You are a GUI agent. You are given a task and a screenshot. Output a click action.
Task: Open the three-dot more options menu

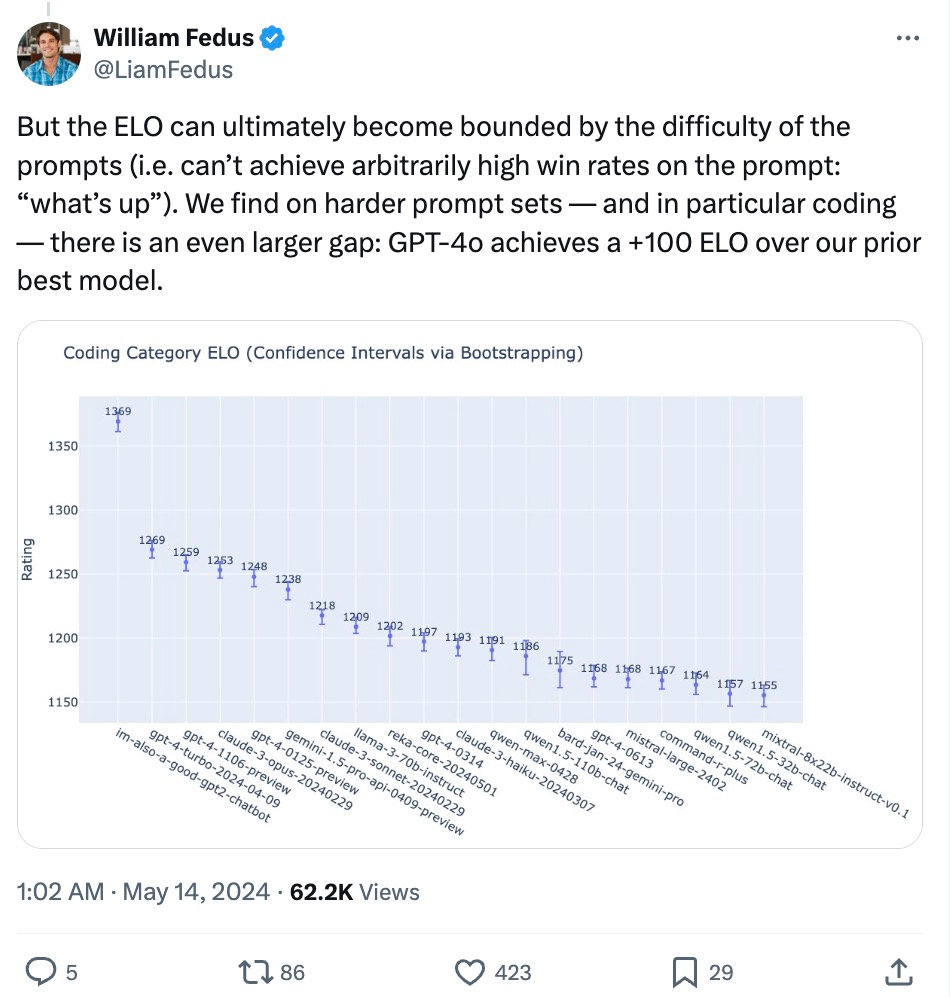(x=907, y=39)
